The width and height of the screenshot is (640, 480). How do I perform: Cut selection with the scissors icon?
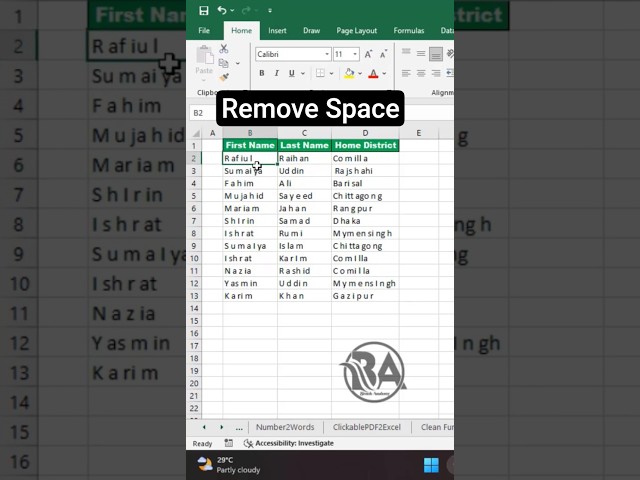point(224,49)
